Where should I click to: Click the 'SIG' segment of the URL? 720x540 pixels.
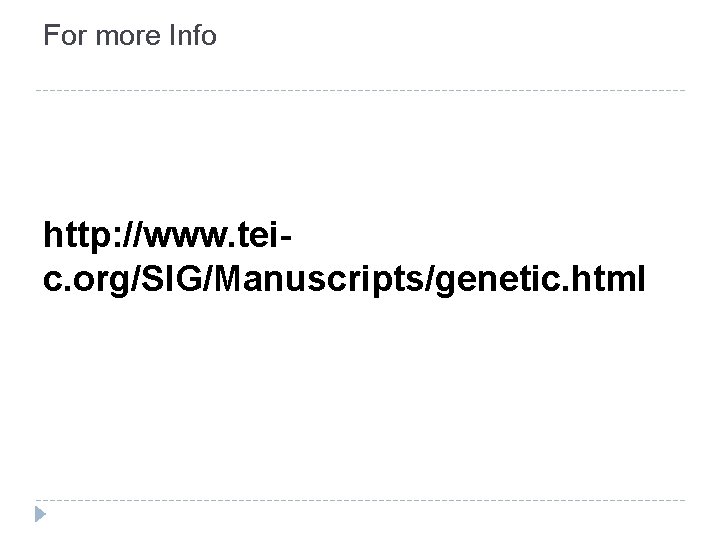coord(171,278)
